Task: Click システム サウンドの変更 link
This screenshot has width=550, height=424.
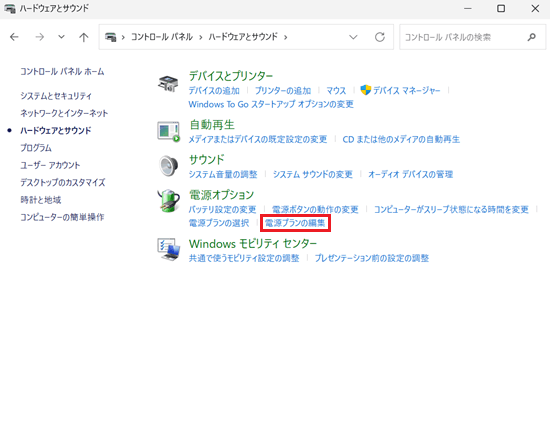Action: 313,174
